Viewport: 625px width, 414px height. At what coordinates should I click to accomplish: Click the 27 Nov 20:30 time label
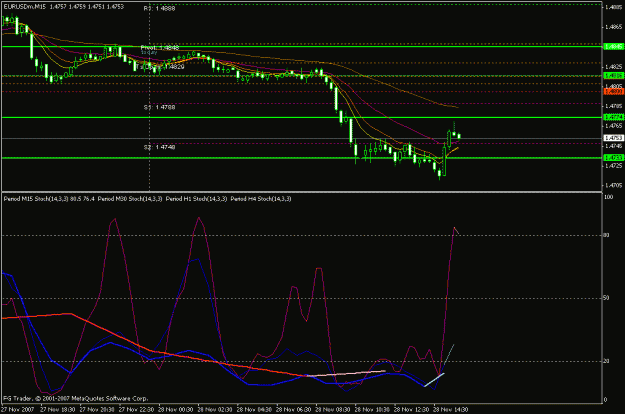click(x=97, y=410)
